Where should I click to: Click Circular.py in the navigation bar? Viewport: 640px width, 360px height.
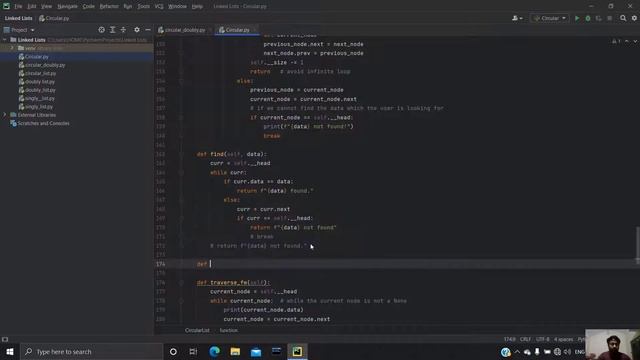coord(54,18)
